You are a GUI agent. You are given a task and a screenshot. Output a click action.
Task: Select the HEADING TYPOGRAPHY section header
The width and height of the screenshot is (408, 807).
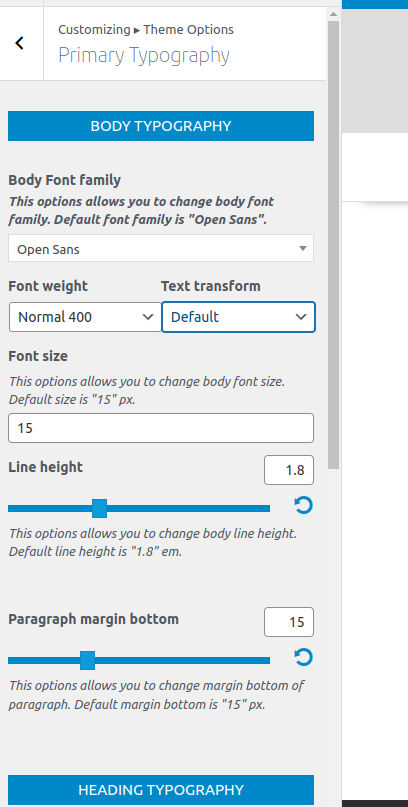pyautogui.click(x=161, y=790)
